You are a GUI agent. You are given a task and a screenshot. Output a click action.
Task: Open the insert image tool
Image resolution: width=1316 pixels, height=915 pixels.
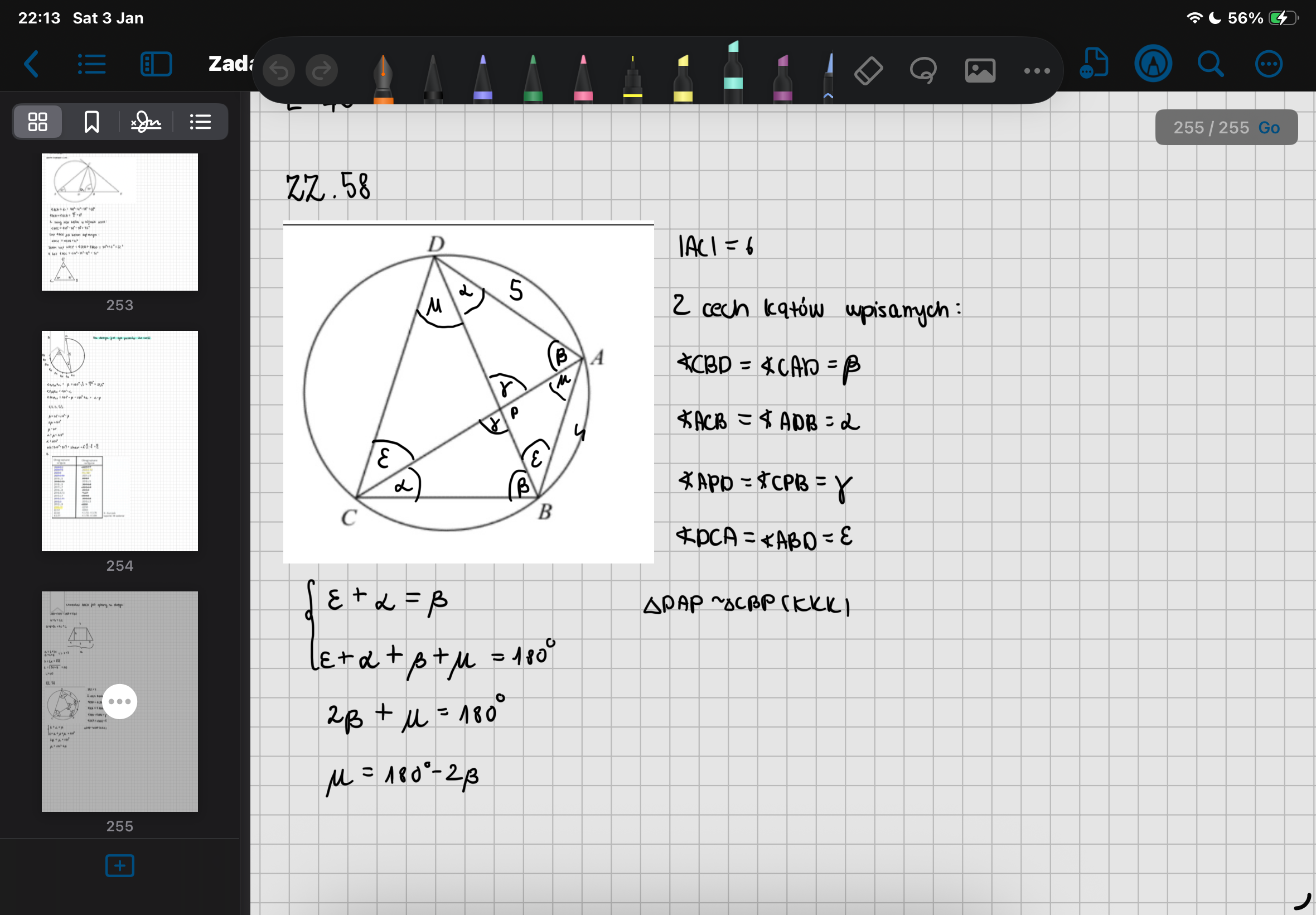pyautogui.click(x=980, y=71)
